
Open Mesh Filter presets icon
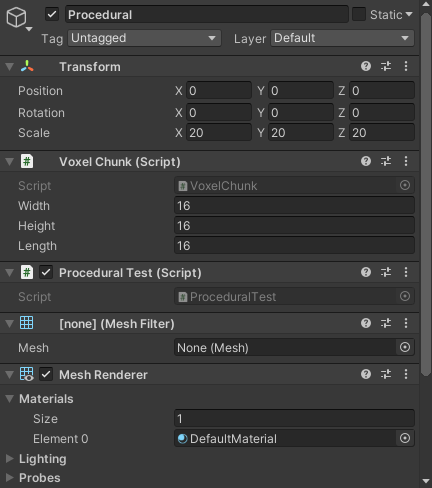(x=386, y=323)
